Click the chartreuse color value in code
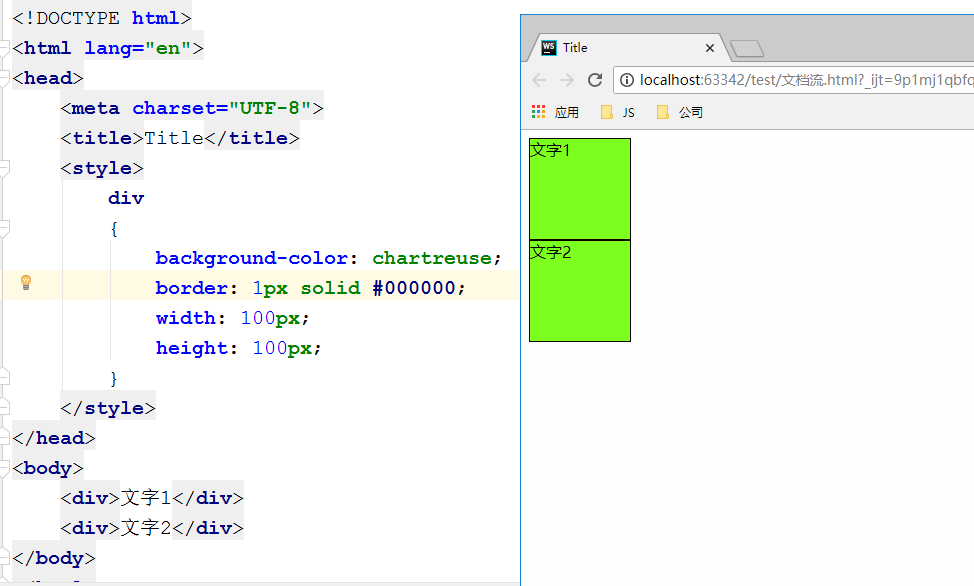 click(431, 258)
